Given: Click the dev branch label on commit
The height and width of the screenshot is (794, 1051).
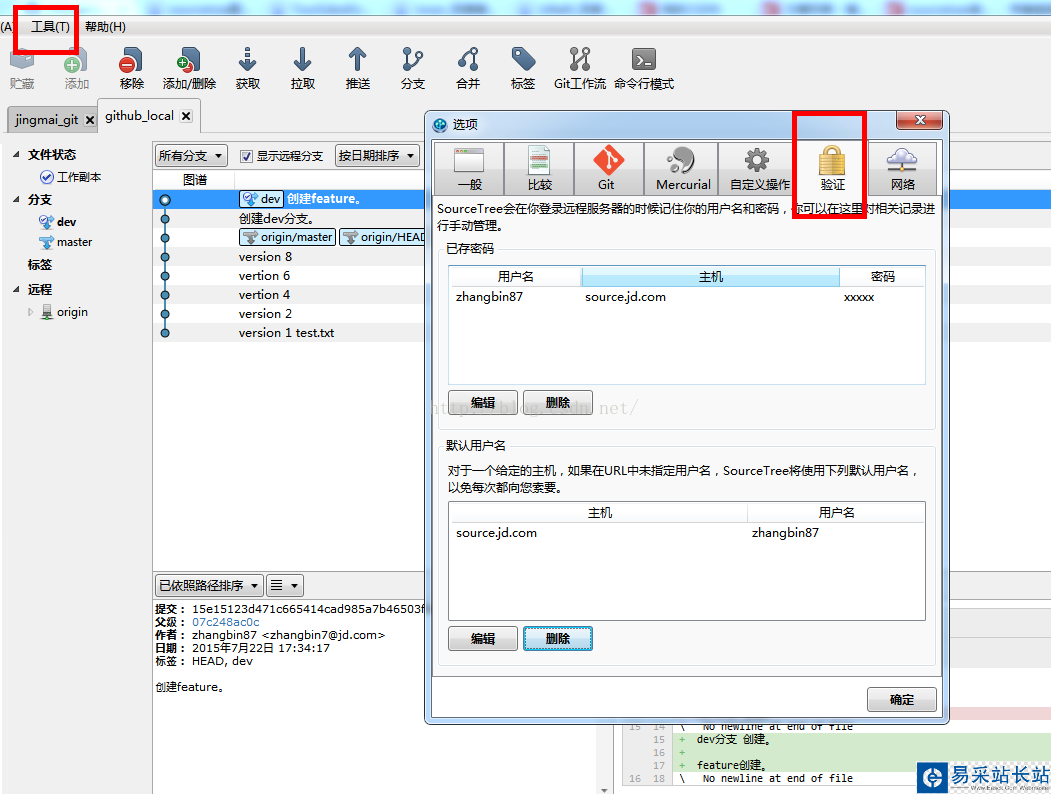Looking at the screenshot, I should (x=261, y=199).
